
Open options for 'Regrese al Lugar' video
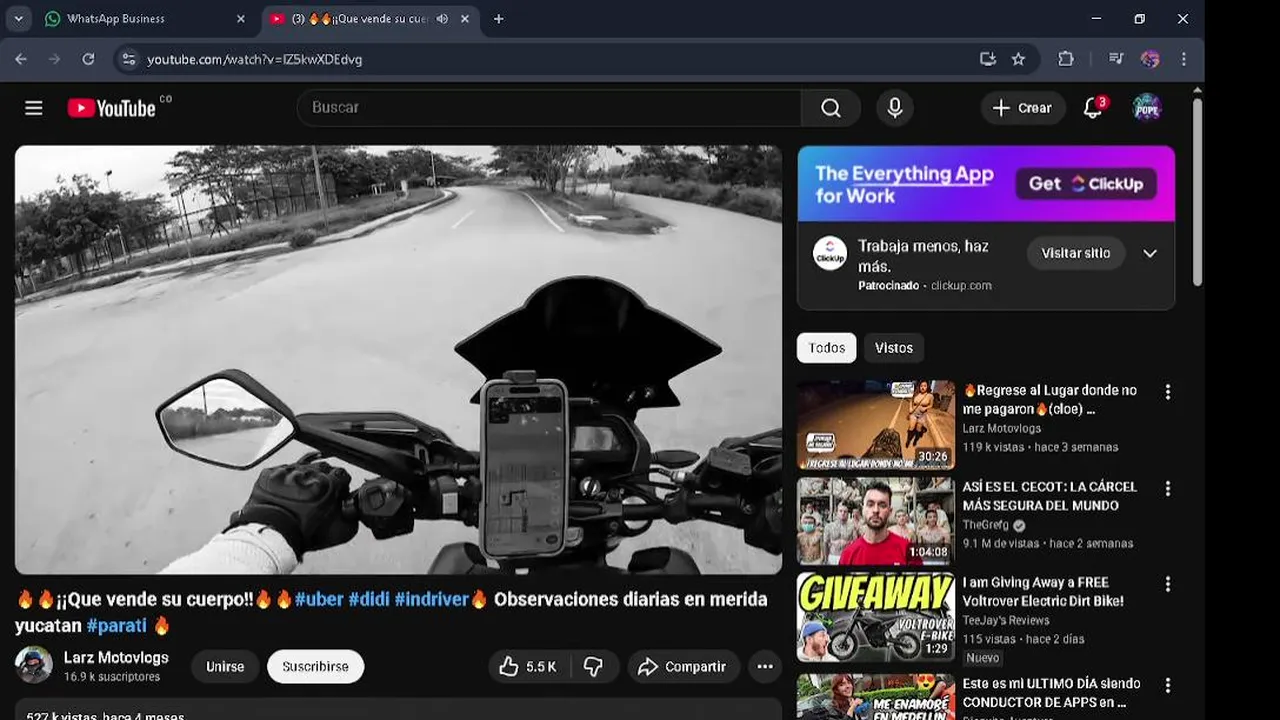tap(1167, 392)
